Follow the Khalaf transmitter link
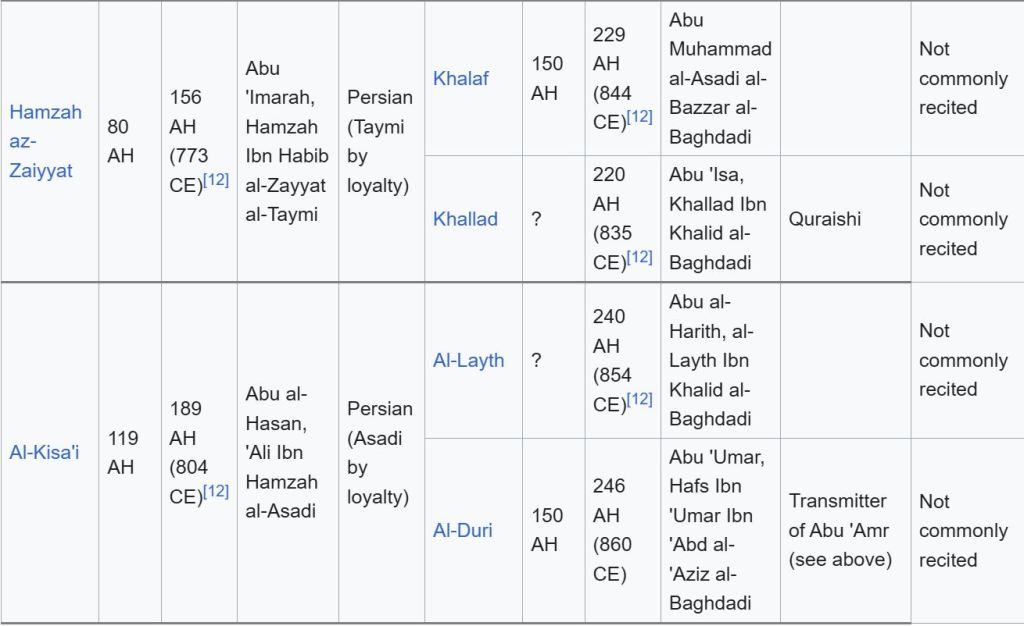This screenshot has height=626, width=1024. click(461, 78)
